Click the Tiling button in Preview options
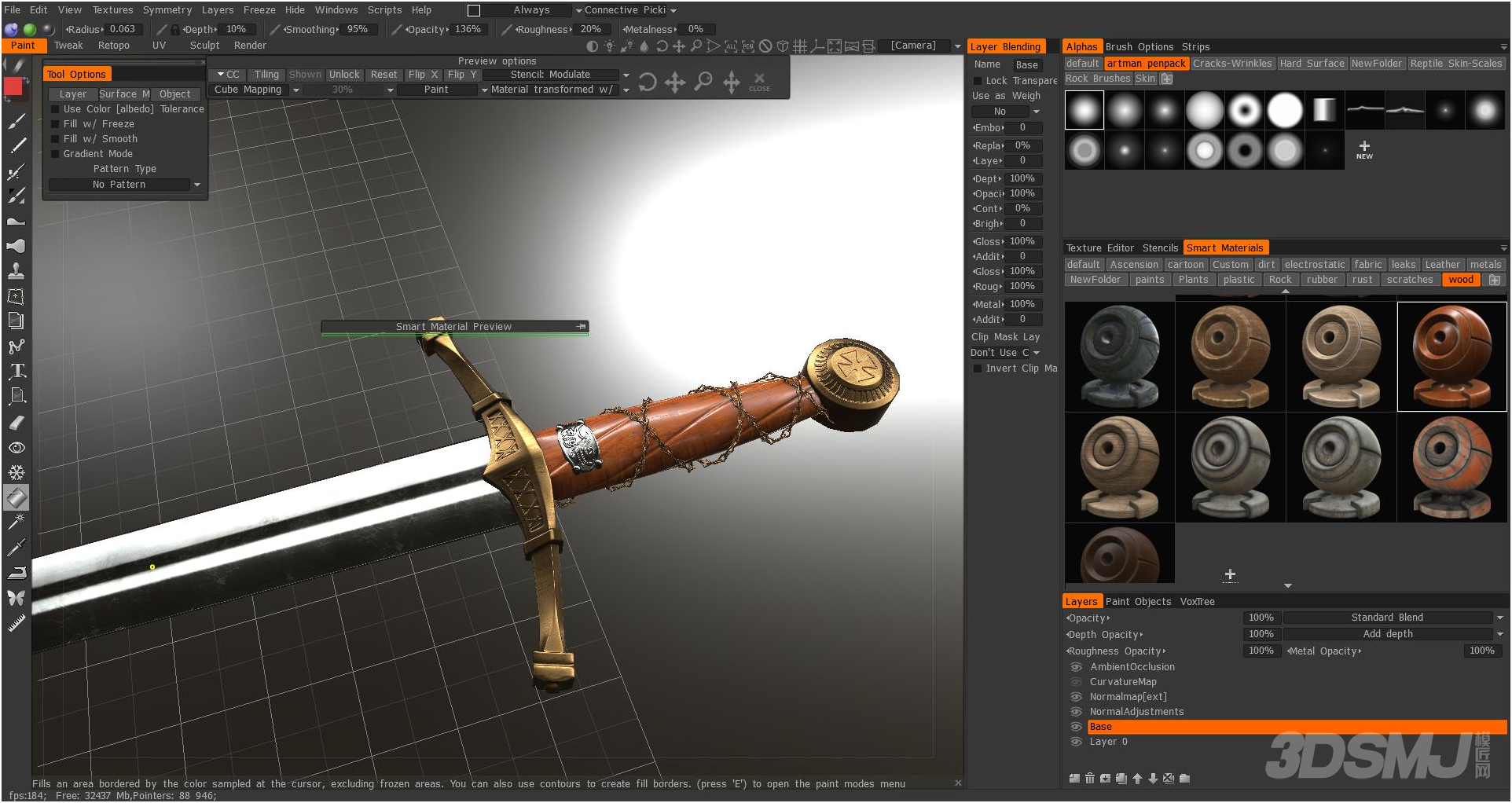 click(x=266, y=75)
